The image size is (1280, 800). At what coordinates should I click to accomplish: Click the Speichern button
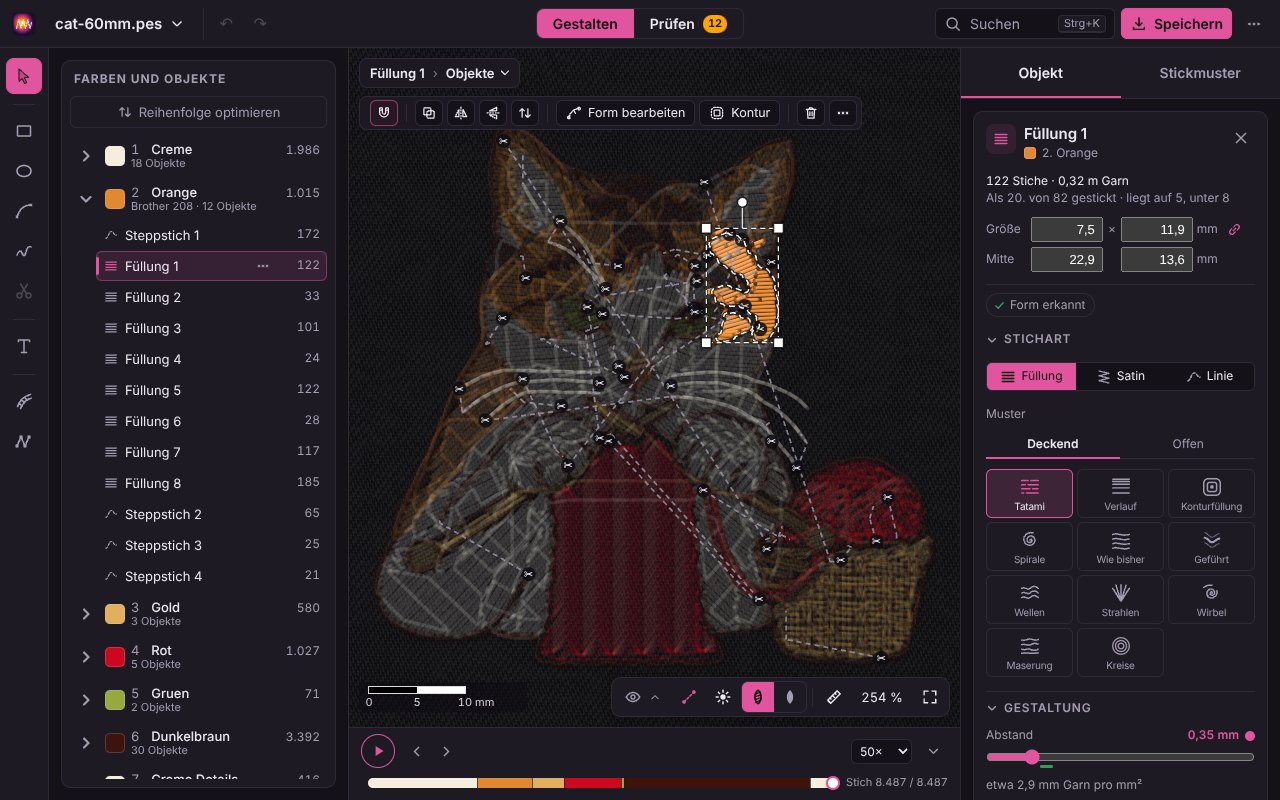tap(1176, 24)
